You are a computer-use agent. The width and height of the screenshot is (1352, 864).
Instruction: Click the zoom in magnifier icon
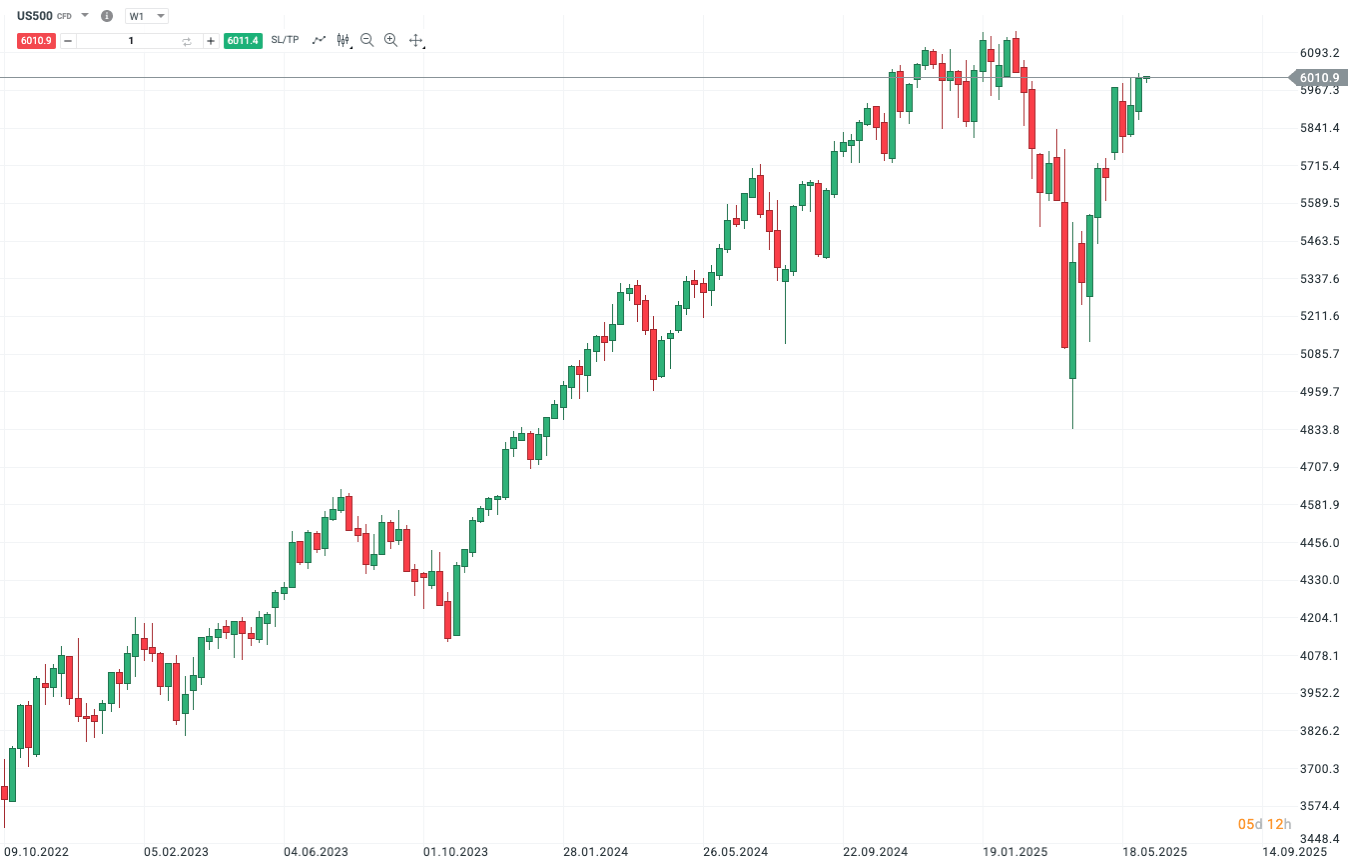coord(391,40)
